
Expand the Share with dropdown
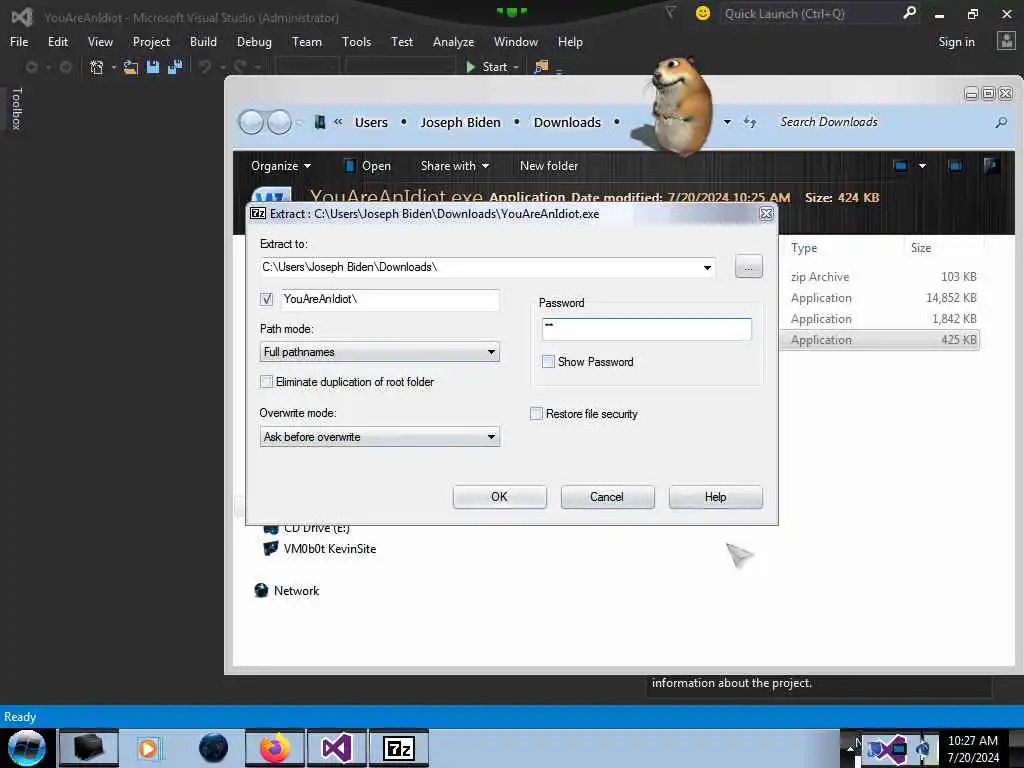click(x=455, y=166)
